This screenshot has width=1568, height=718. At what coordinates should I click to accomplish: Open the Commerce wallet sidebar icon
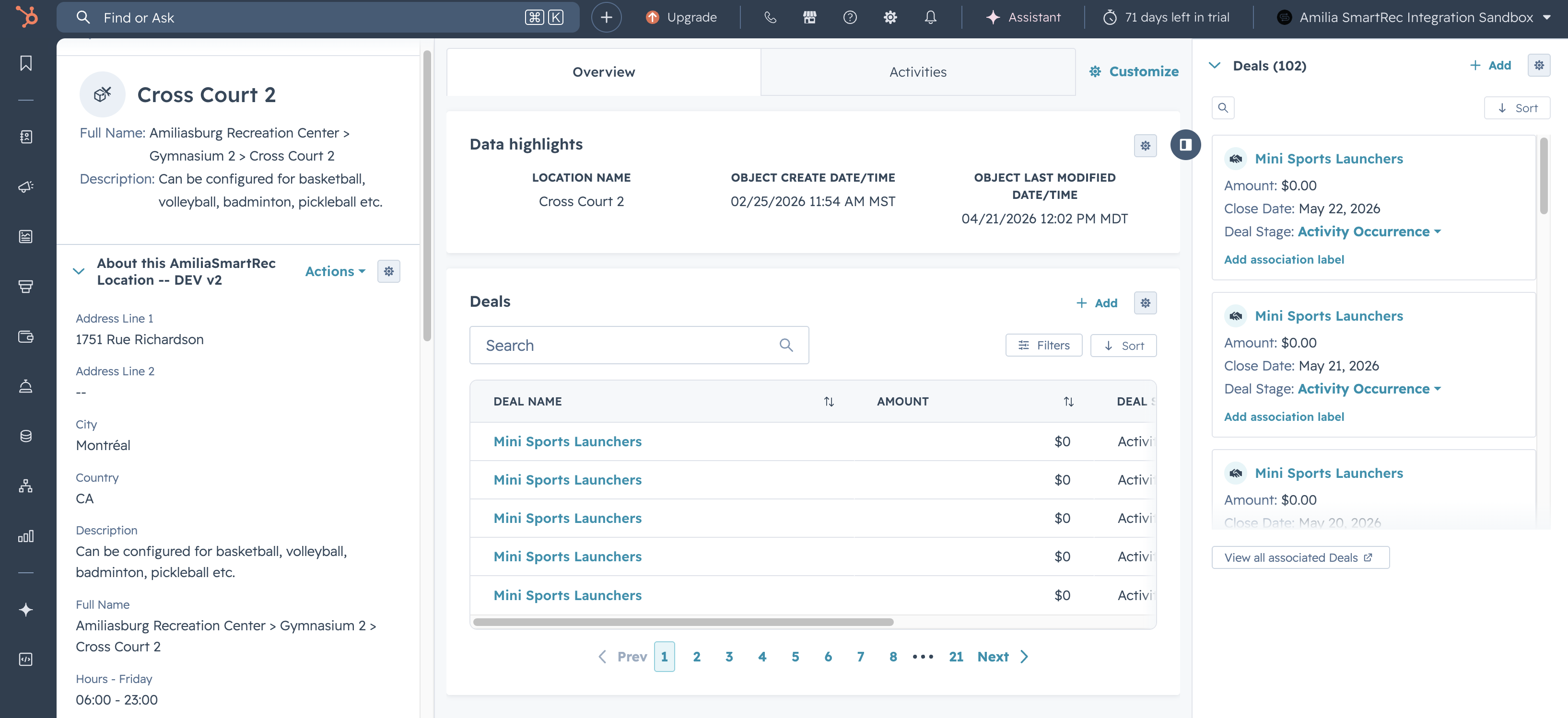pyautogui.click(x=25, y=336)
